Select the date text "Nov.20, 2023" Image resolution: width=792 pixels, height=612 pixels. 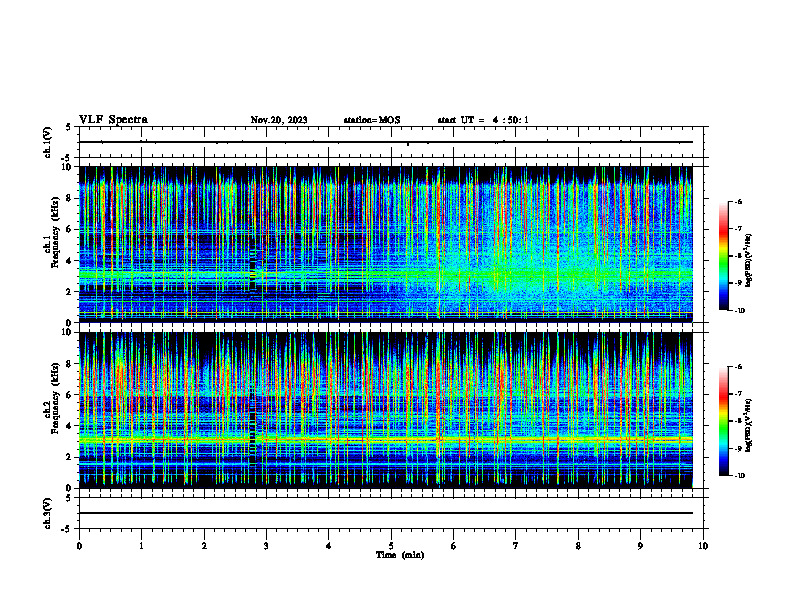(x=279, y=120)
